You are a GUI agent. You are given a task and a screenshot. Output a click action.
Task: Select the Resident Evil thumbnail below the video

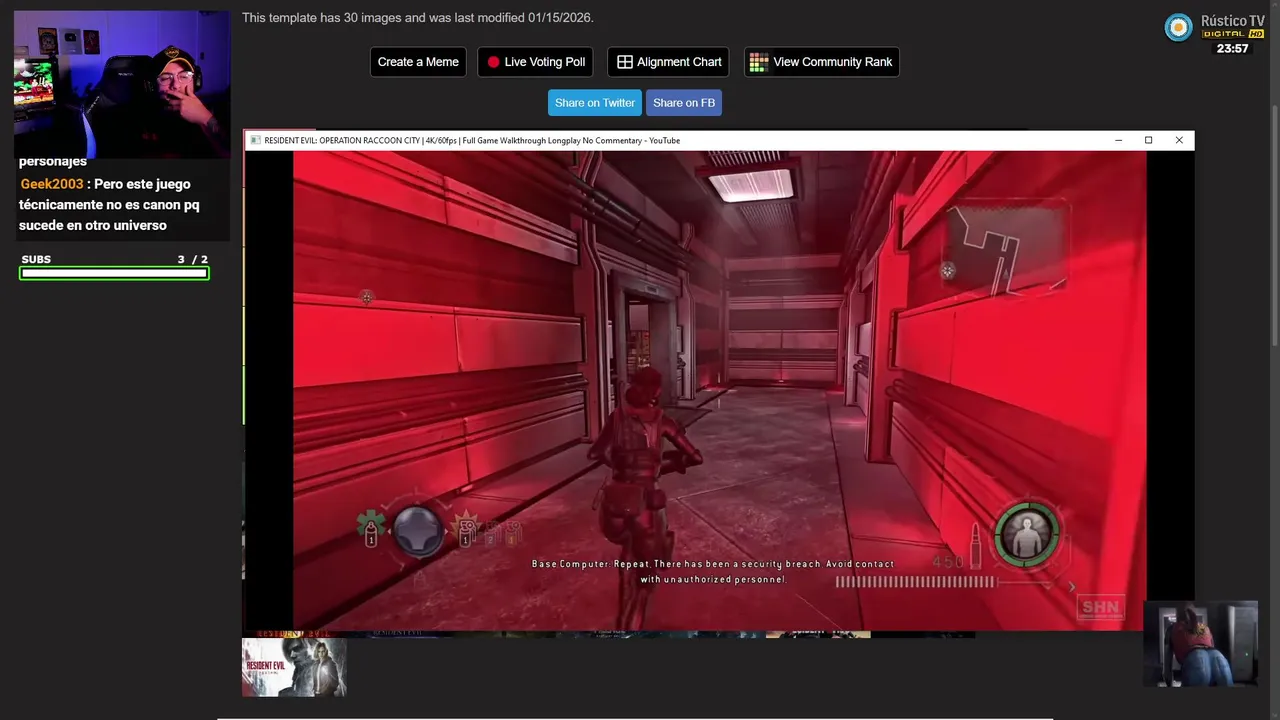tap(294, 667)
